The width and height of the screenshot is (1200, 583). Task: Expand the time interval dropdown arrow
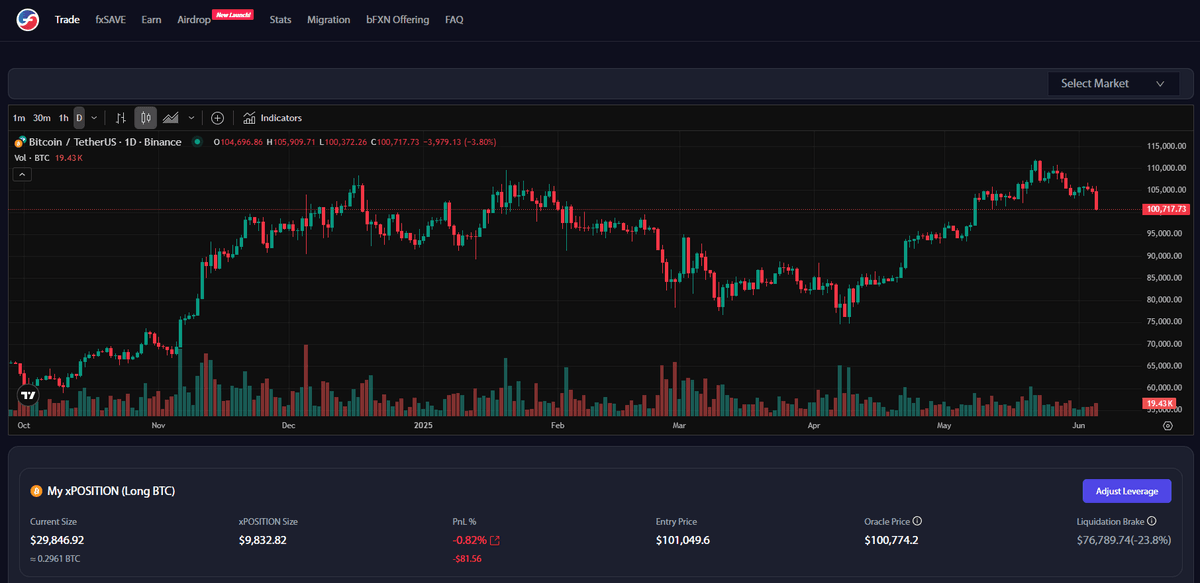point(94,118)
